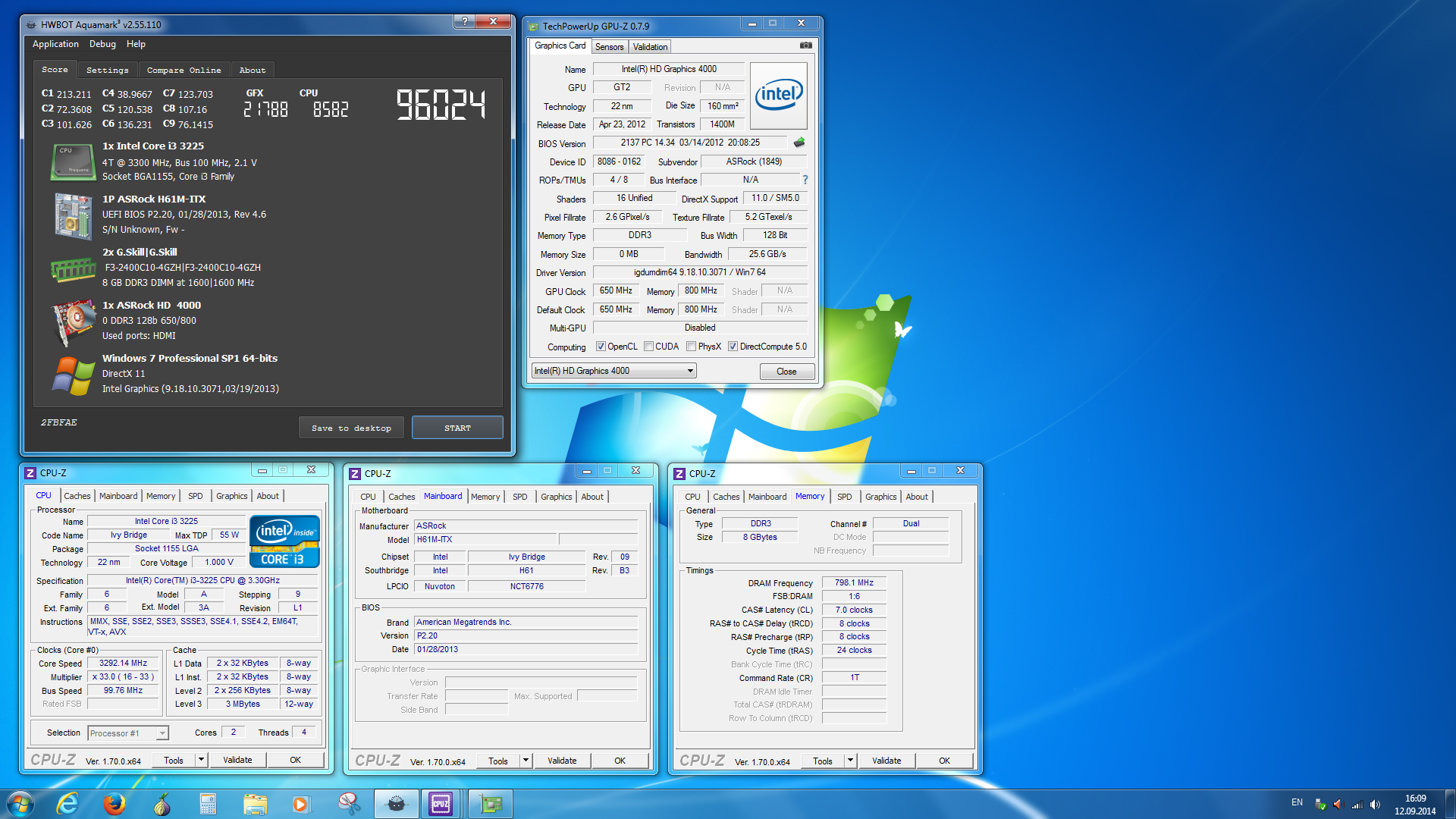
Task: Expand Tools dropdown arrow in CPU-Z CPU window
Action: 201,760
